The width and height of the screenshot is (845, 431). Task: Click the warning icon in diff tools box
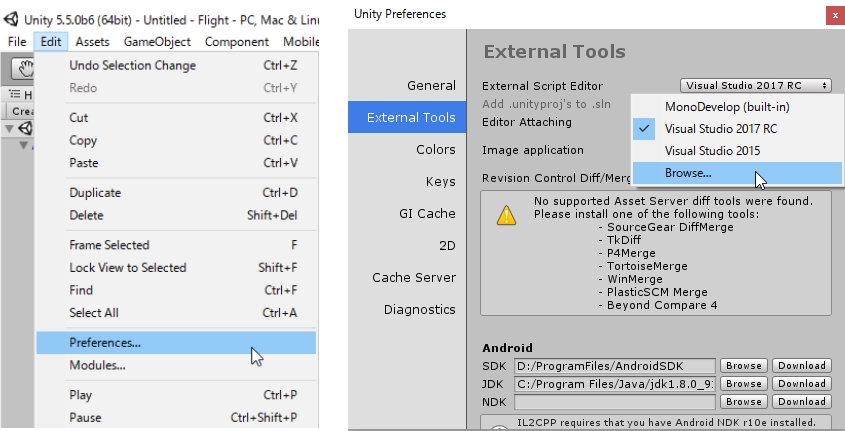506,215
